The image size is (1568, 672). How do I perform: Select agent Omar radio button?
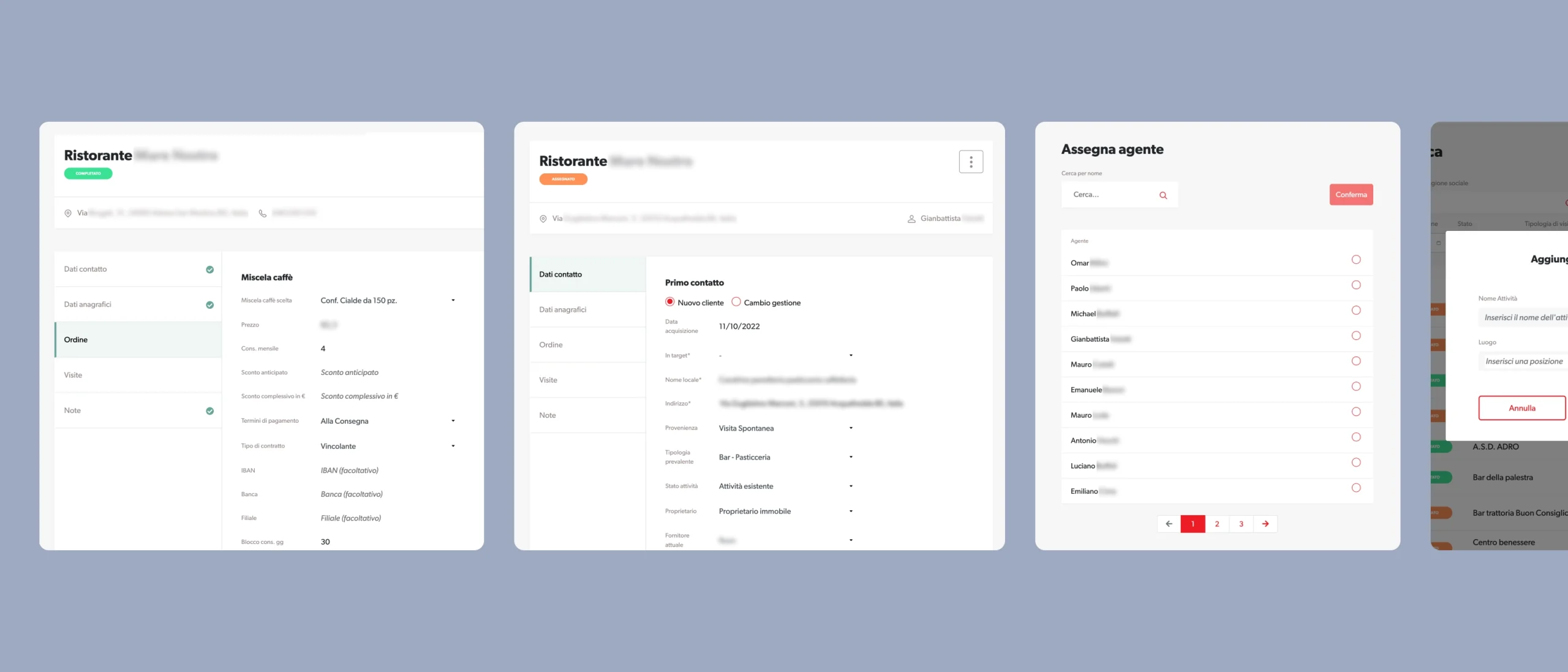[x=1356, y=260]
